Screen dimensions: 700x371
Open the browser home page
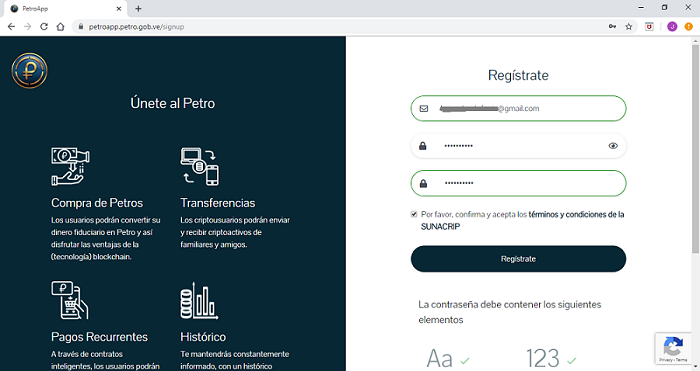pos(60,27)
